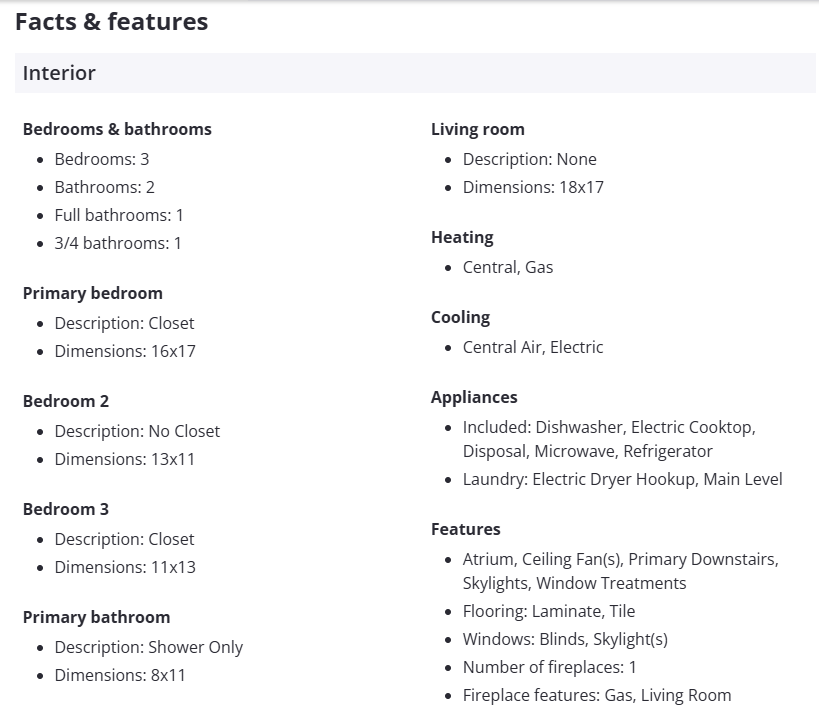This screenshot has width=819, height=709.
Task: Click the Primary bedroom subheading
Action: (x=92, y=293)
